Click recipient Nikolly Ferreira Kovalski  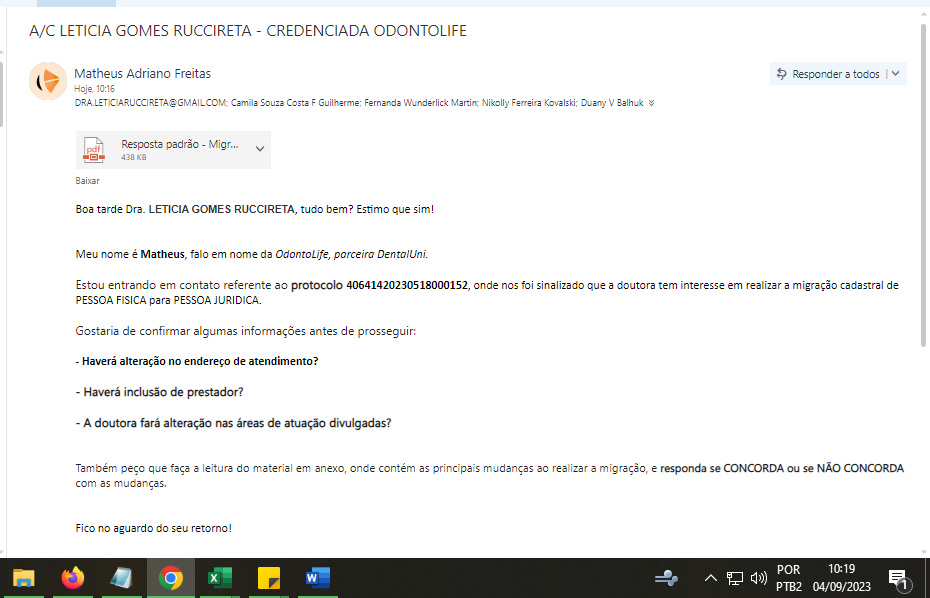[x=527, y=103]
